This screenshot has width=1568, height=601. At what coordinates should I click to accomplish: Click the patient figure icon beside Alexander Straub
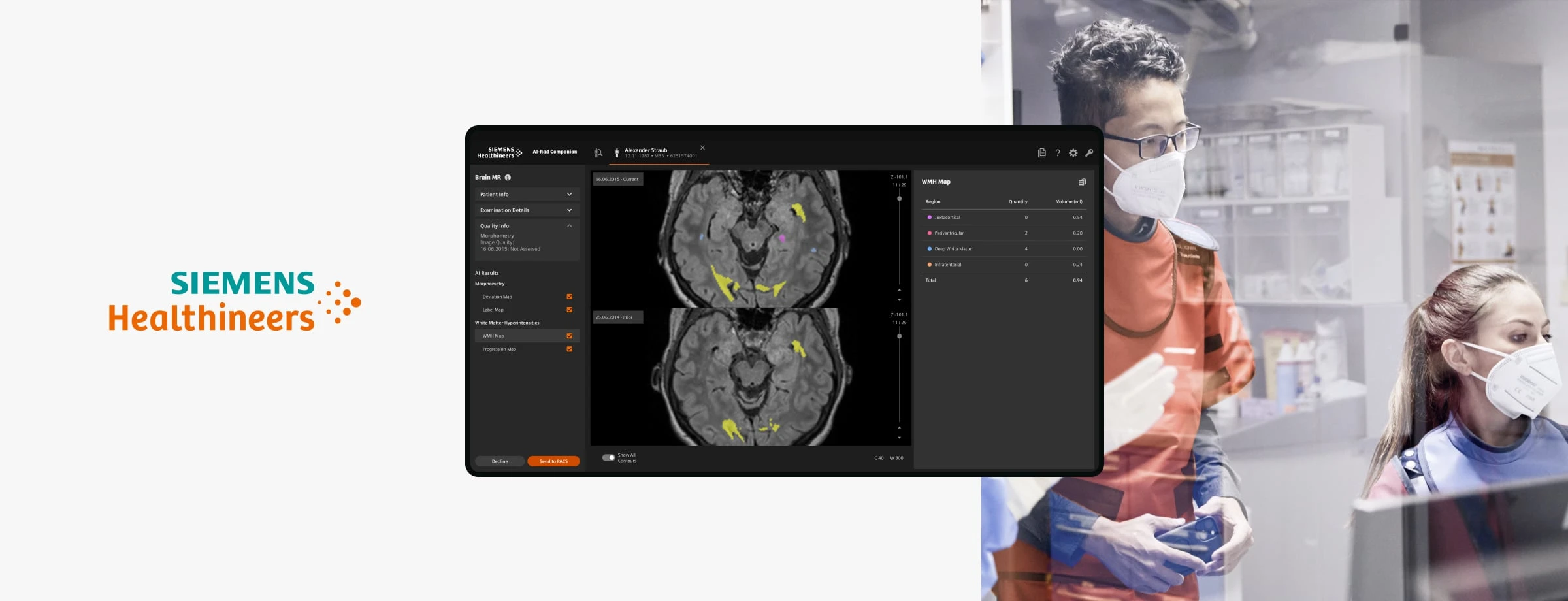[617, 153]
